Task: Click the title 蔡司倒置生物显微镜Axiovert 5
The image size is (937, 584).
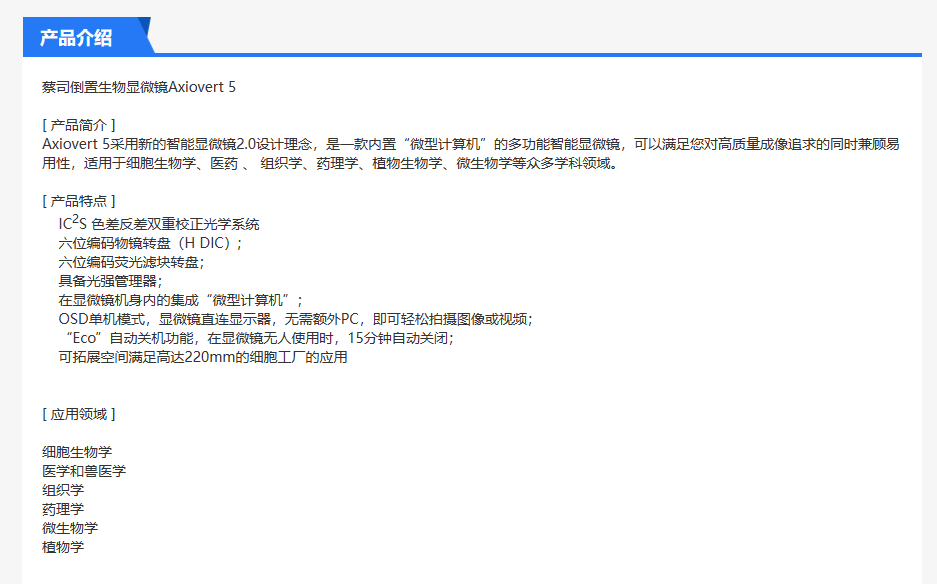Action: [139, 87]
